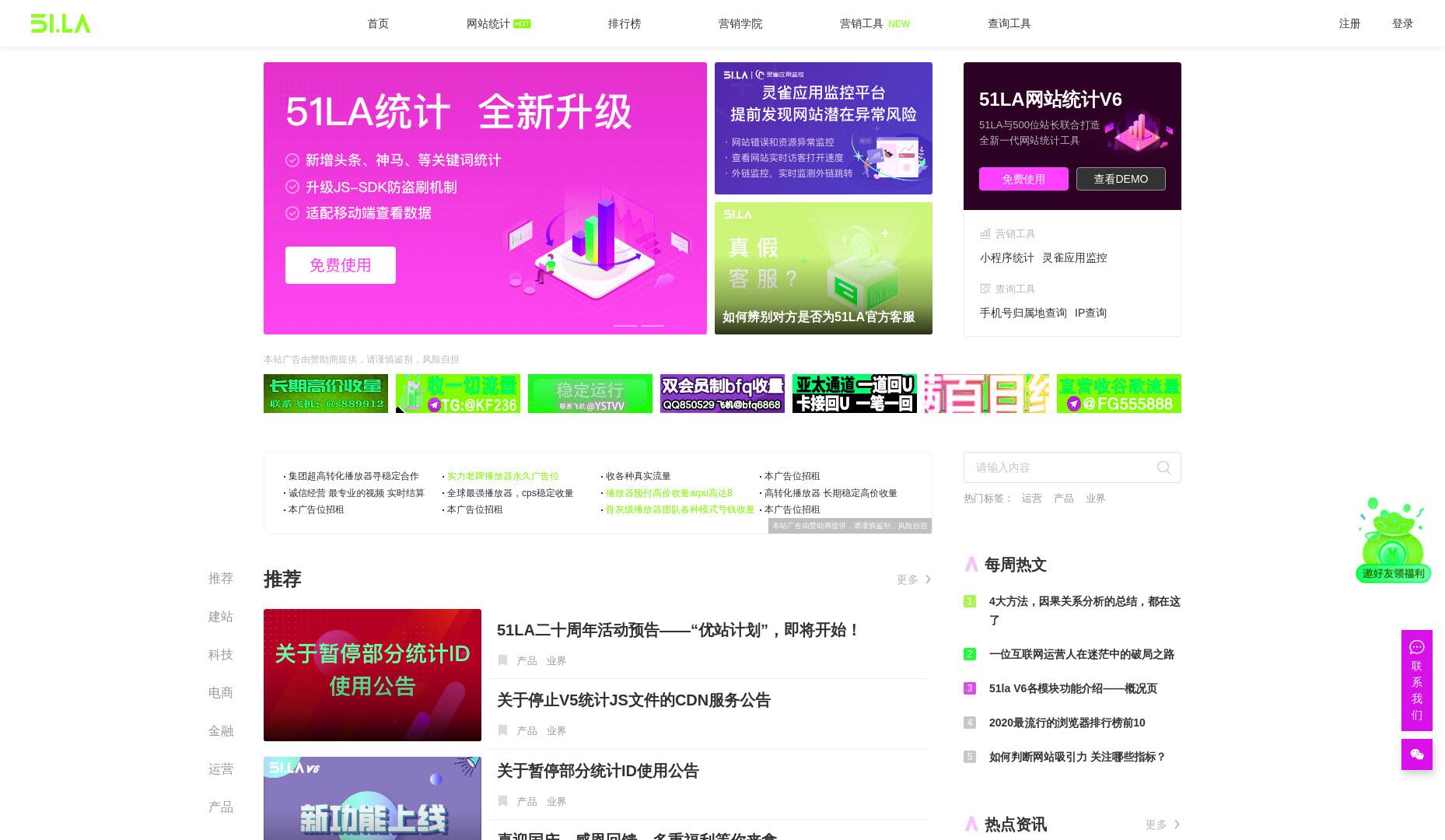Click rank 1 badge in 每周热文
The image size is (1445, 840).
tap(969, 601)
